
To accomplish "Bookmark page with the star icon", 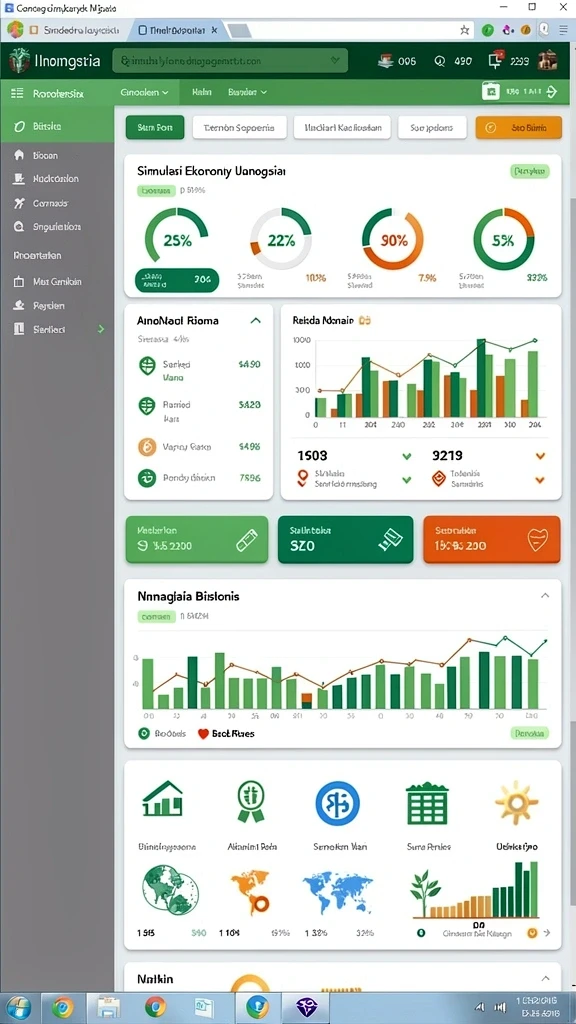I will [464, 30].
